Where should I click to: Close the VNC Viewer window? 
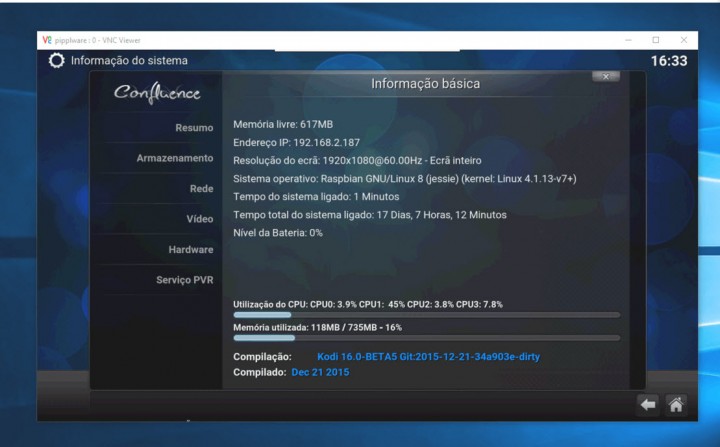click(x=684, y=40)
